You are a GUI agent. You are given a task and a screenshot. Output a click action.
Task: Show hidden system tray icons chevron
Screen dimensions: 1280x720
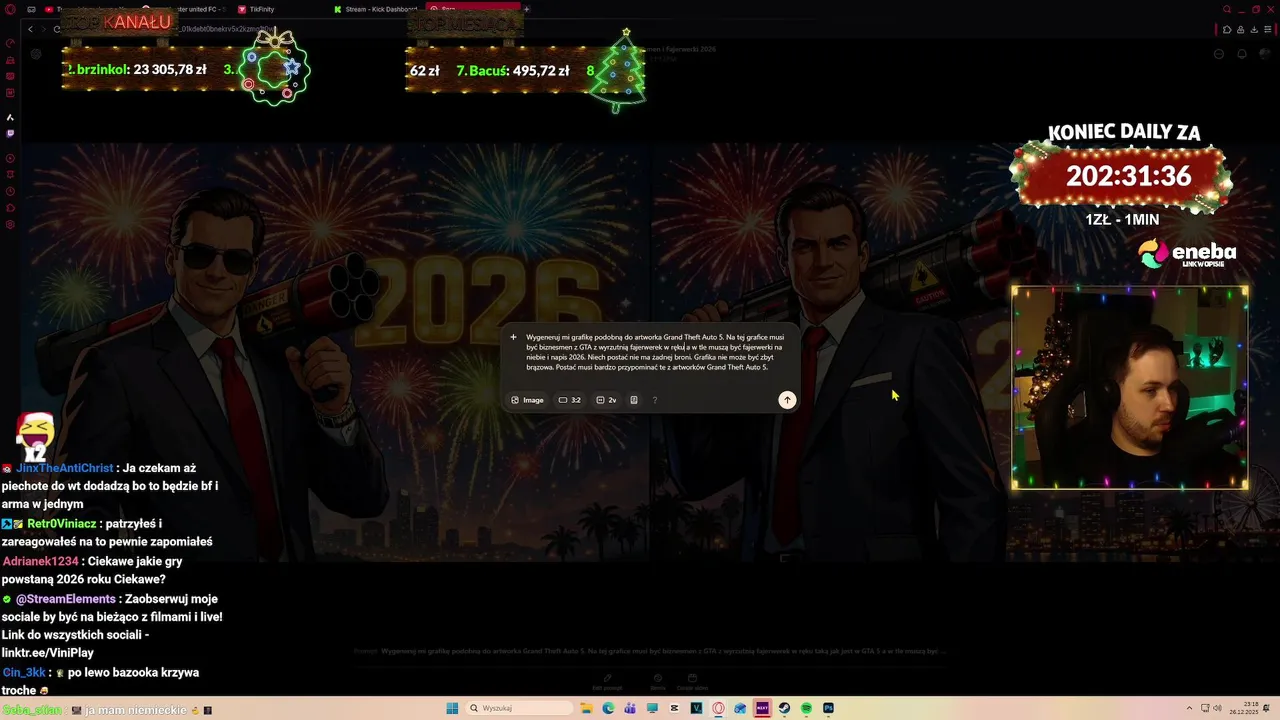(1191, 708)
